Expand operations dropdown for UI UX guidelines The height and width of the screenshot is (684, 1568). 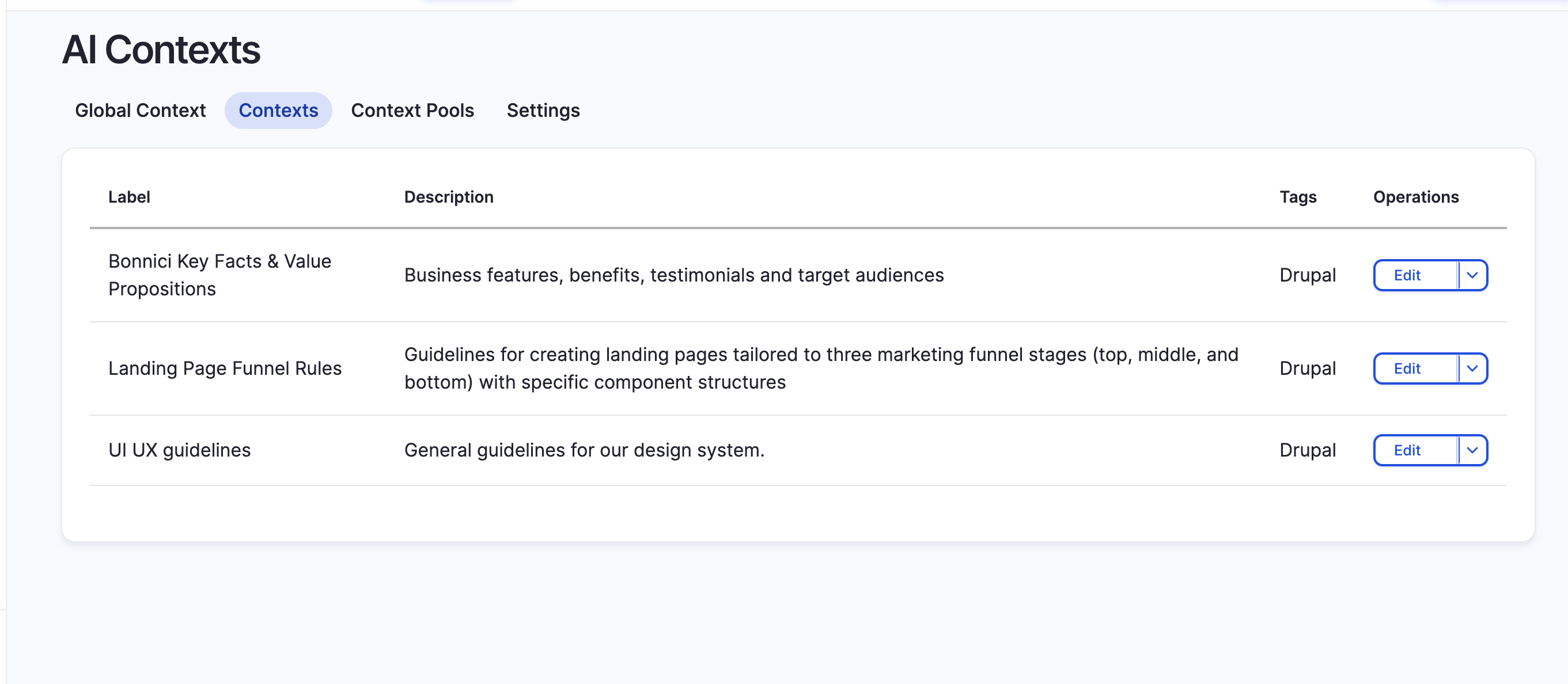[1473, 450]
